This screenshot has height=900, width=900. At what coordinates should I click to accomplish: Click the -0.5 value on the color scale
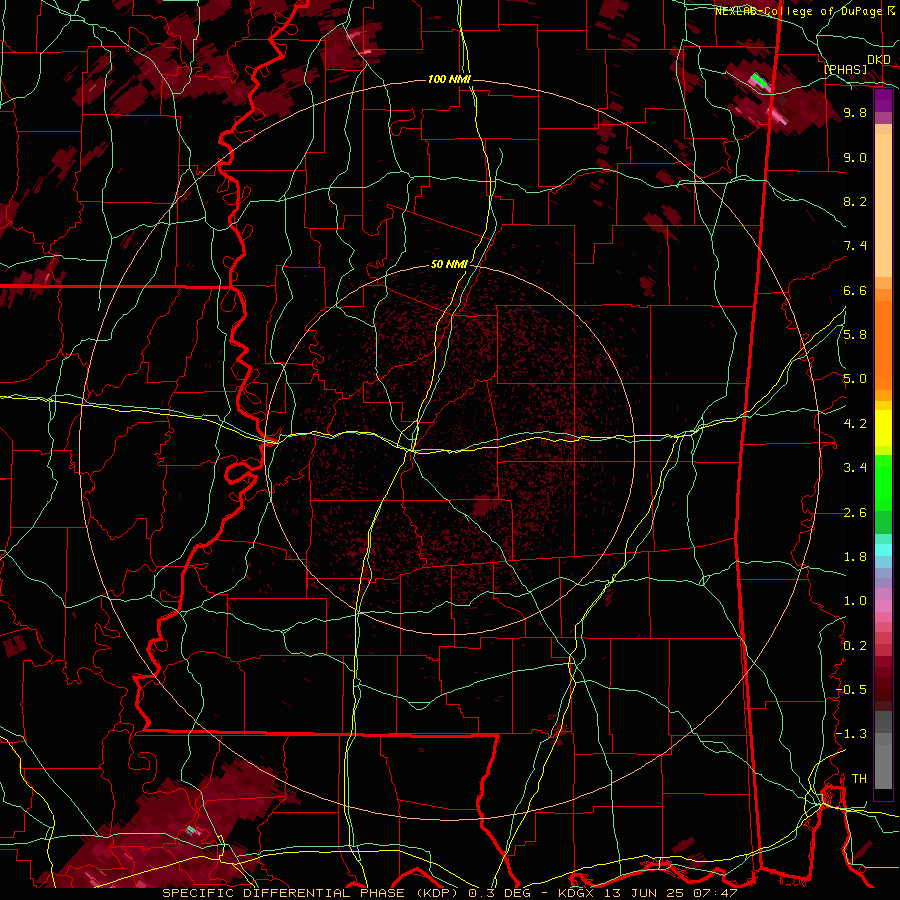click(851, 690)
